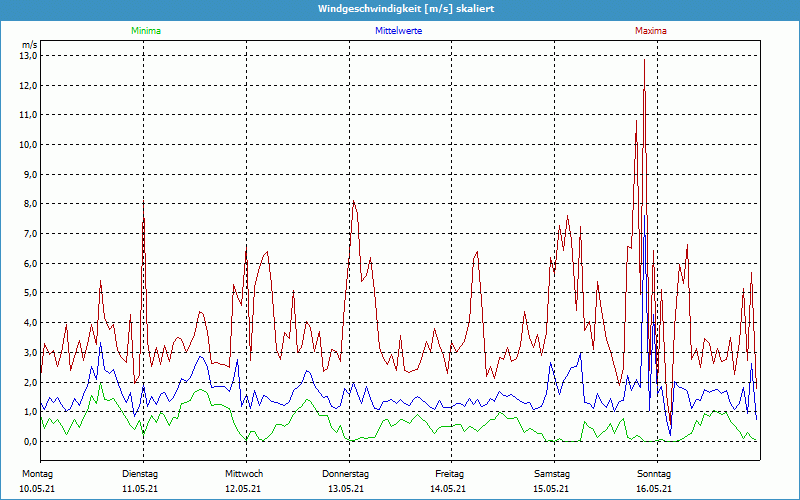Click the '2,0' y-axis value
The width and height of the screenshot is (800, 500).
click(x=30, y=382)
